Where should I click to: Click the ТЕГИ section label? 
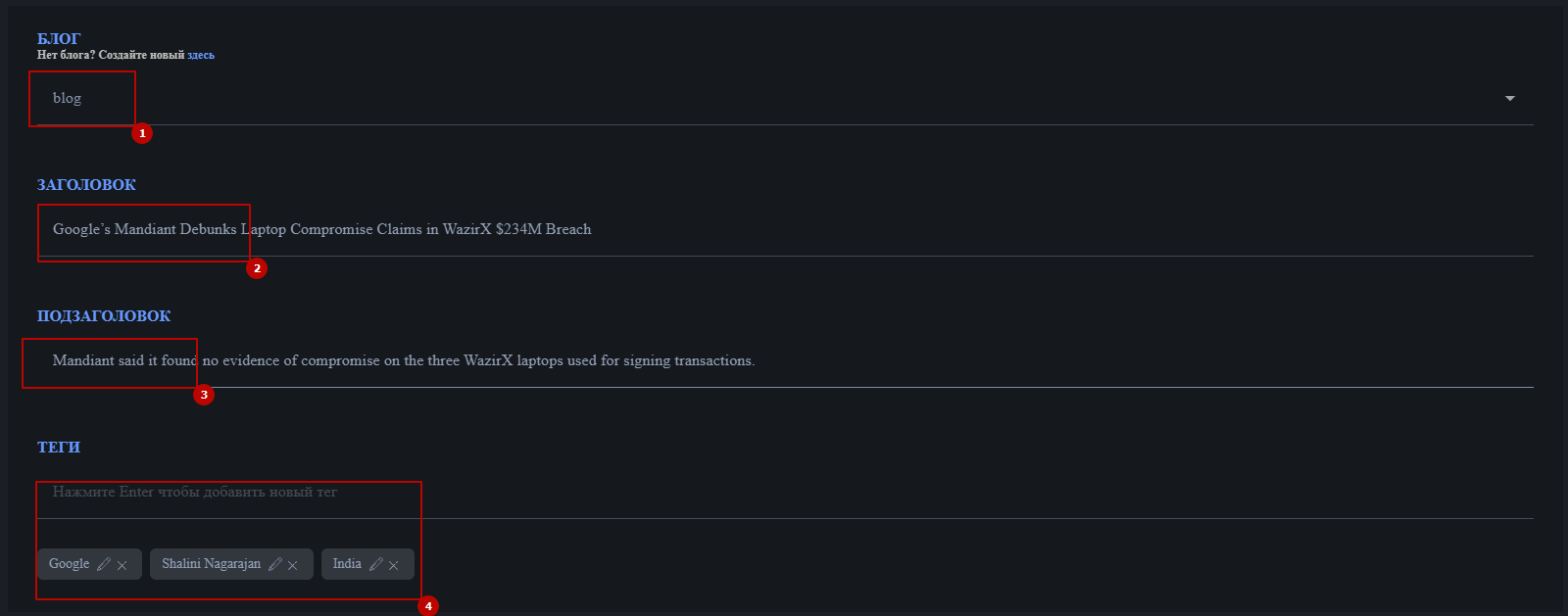[x=59, y=448]
